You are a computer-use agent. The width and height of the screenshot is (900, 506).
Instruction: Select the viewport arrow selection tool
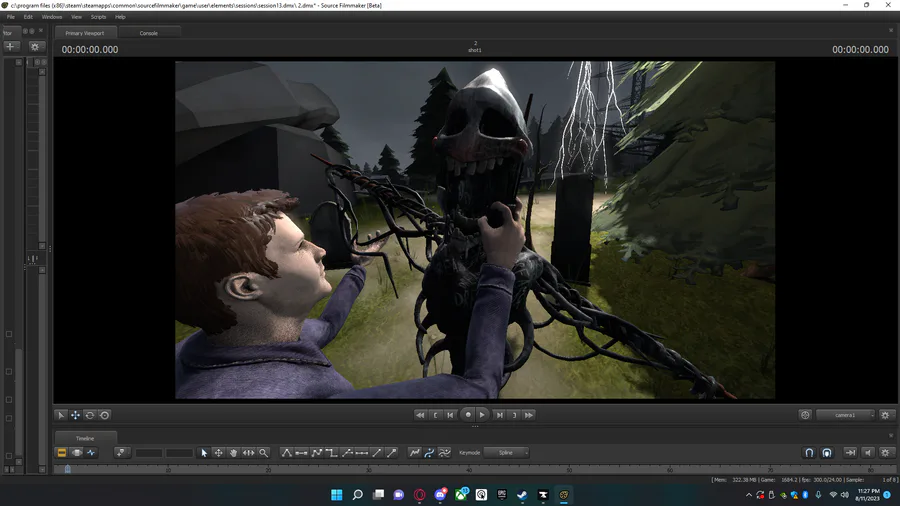61,415
